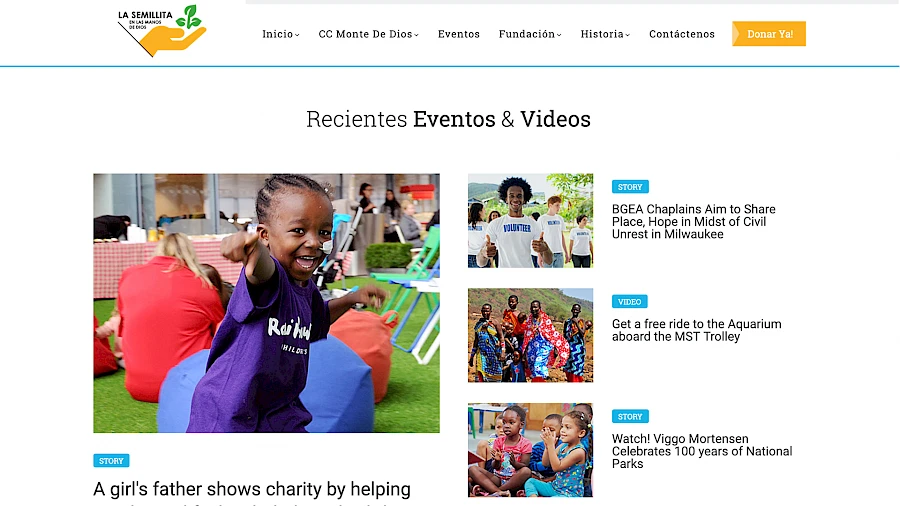Click the VIDEO tag badge

[630, 302]
